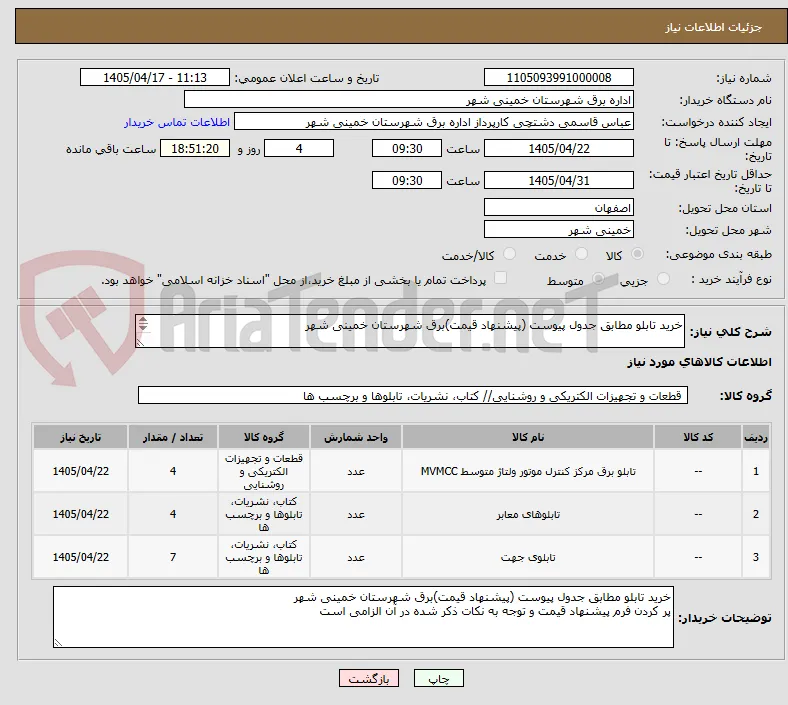Click the scroll arrows in description box
This screenshot has height=705, width=788.
point(143,324)
